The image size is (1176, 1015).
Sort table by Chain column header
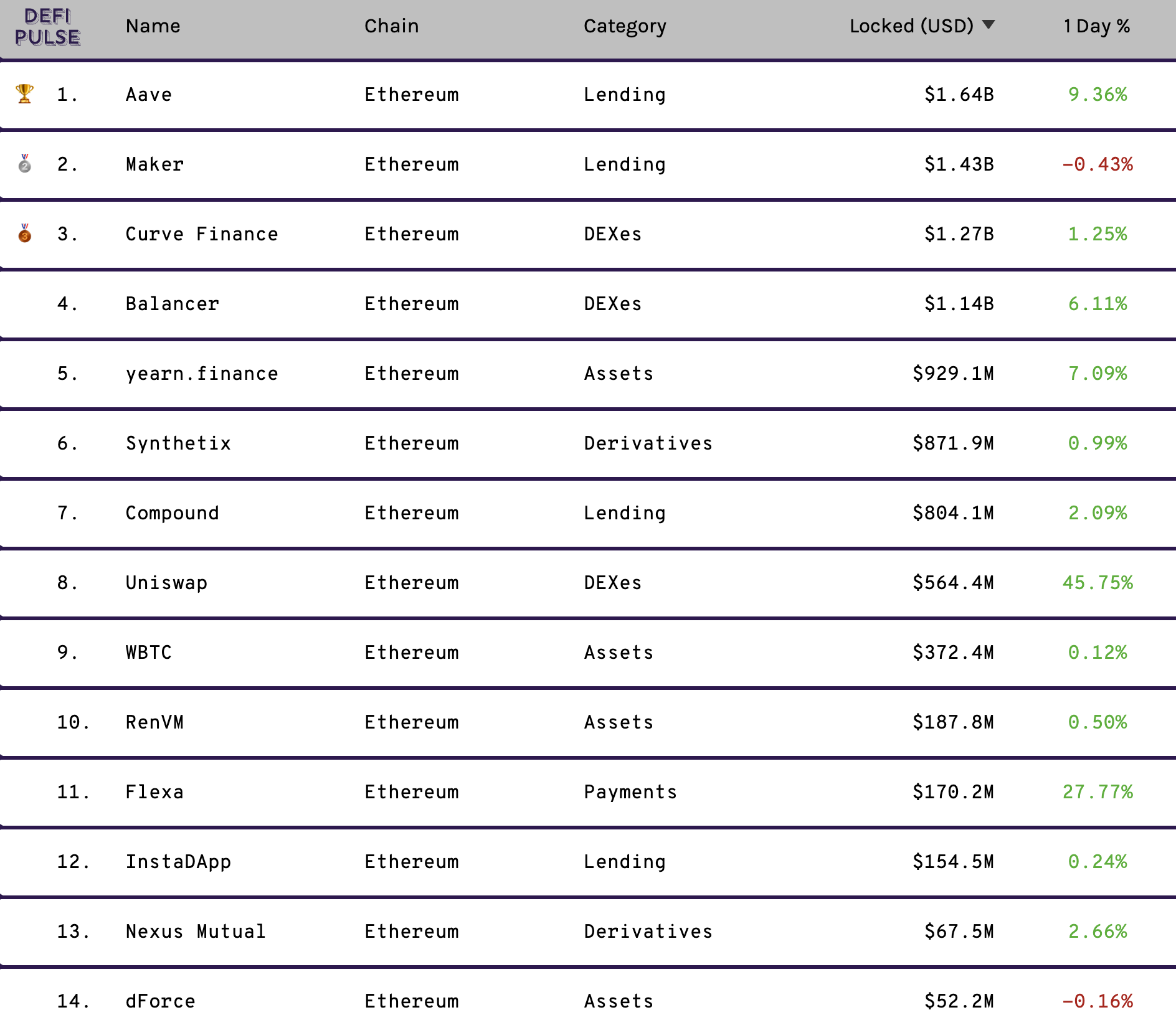point(391,26)
